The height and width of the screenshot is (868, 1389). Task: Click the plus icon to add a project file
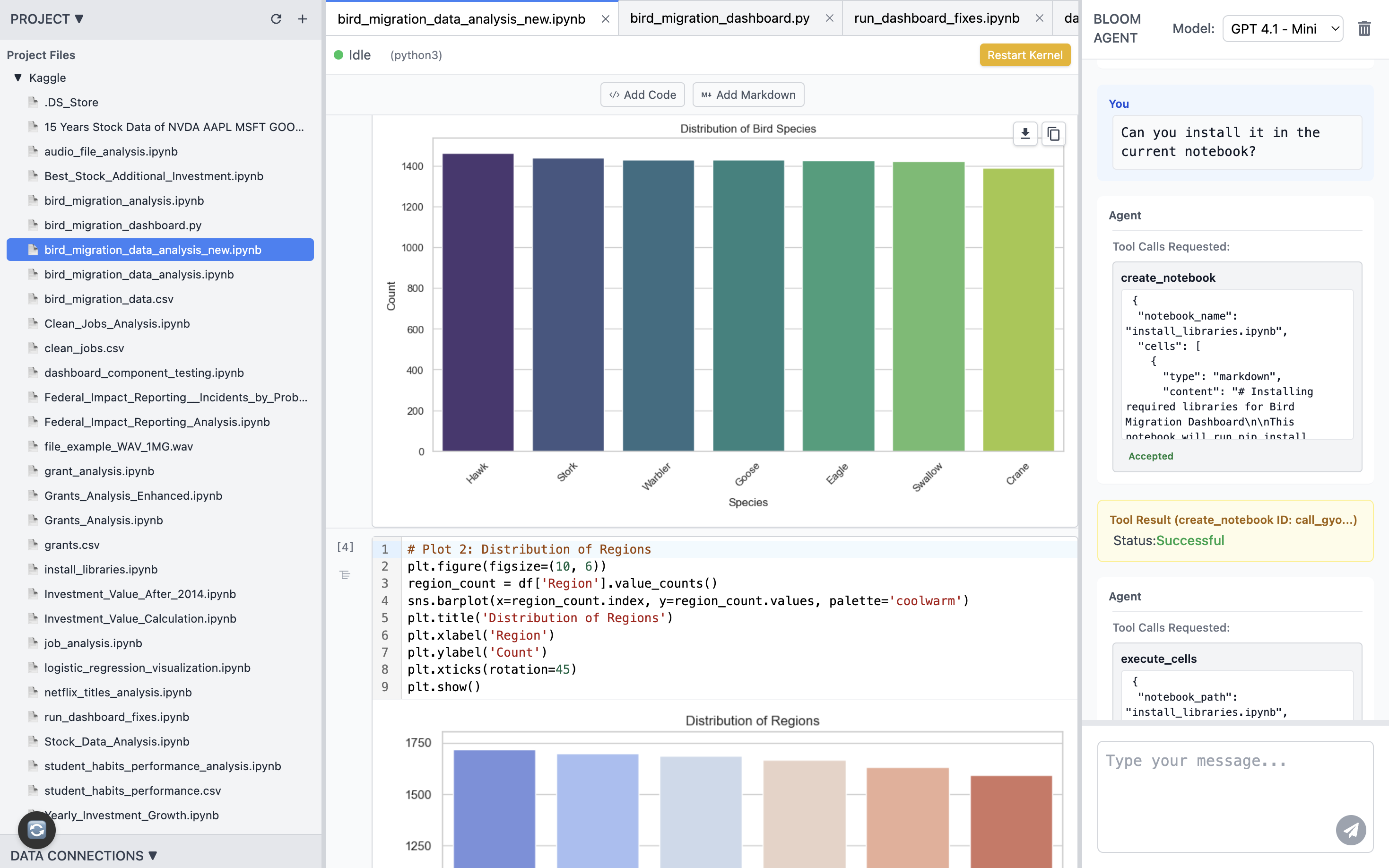pyautogui.click(x=303, y=19)
